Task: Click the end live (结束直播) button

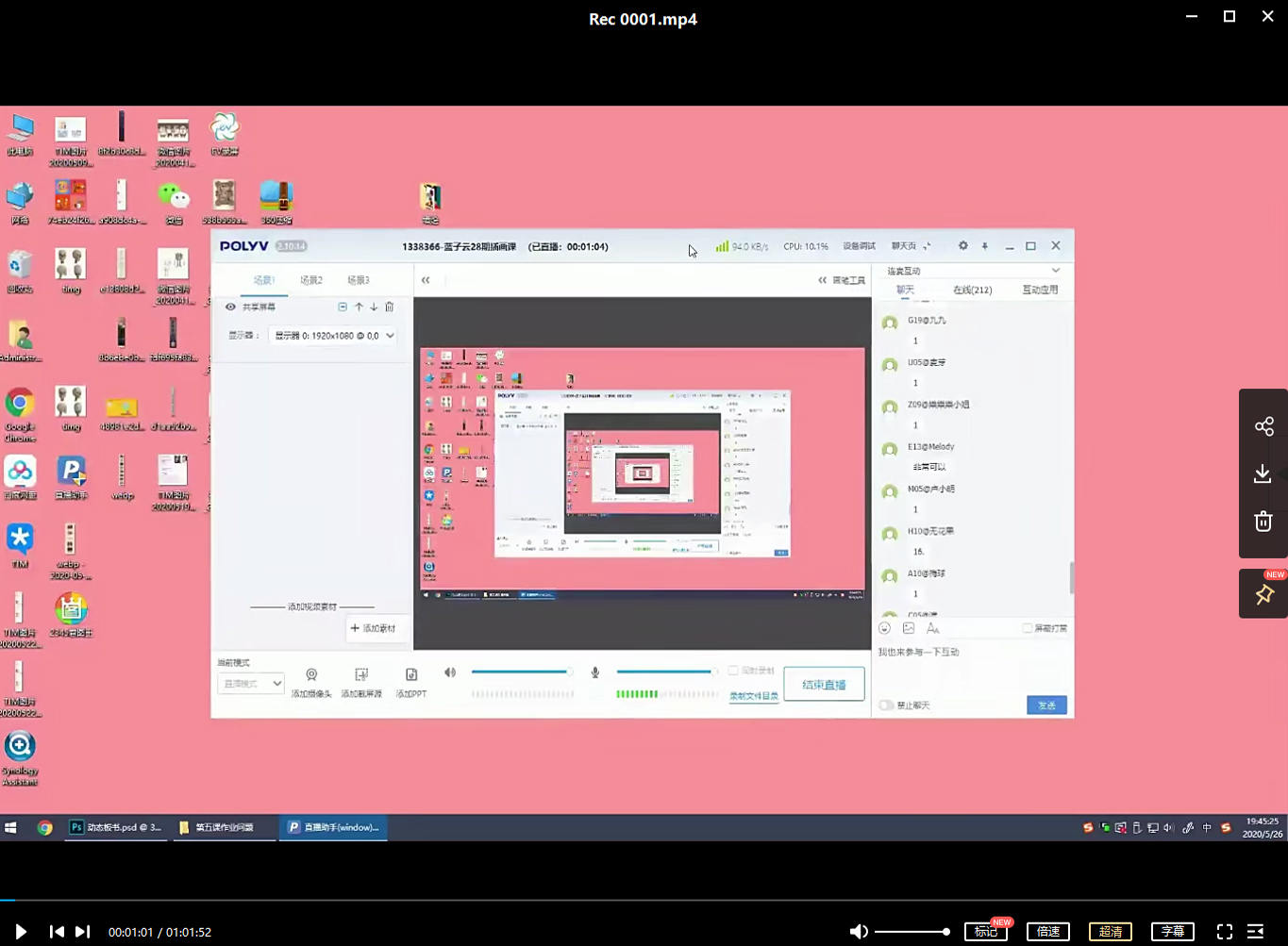Action: coord(824,685)
